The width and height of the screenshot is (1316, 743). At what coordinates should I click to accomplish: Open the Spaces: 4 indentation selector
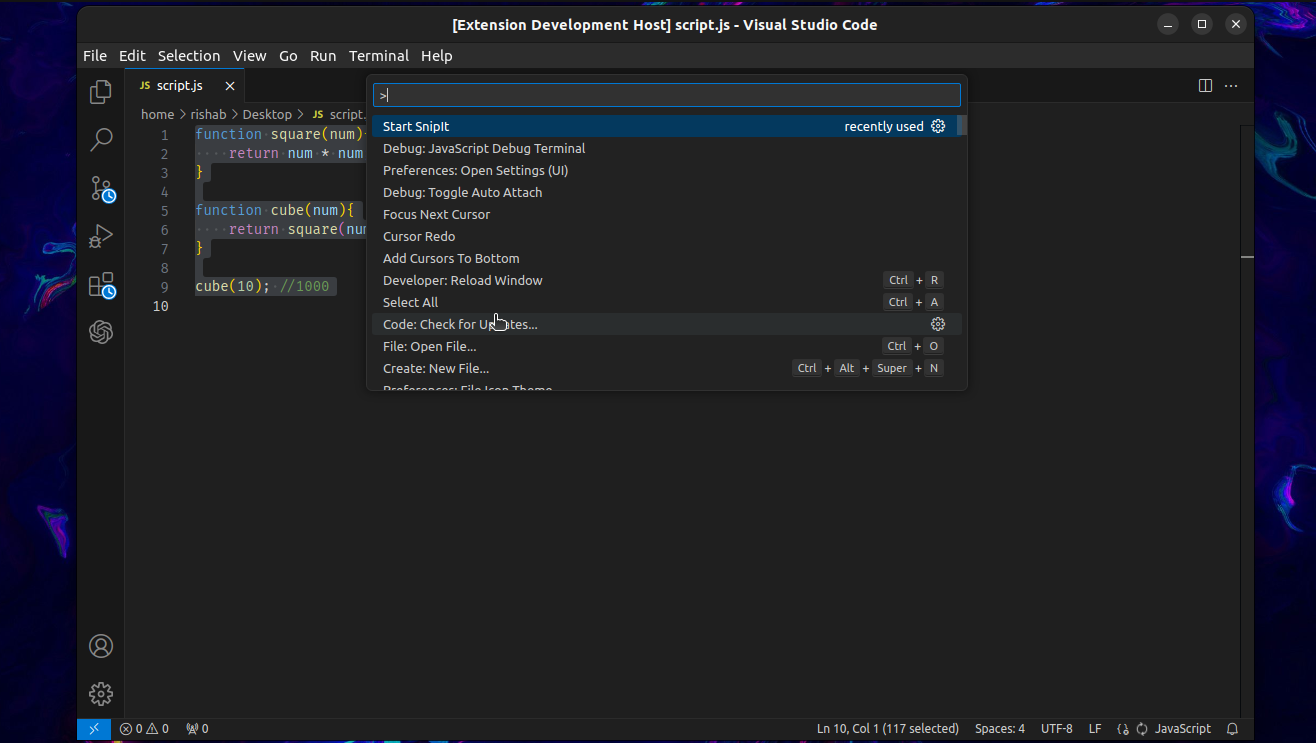(999, 728)
